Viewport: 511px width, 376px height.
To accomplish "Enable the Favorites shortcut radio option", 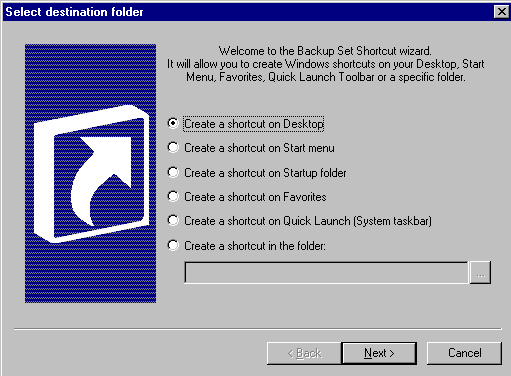I will (x=173, y=196).
